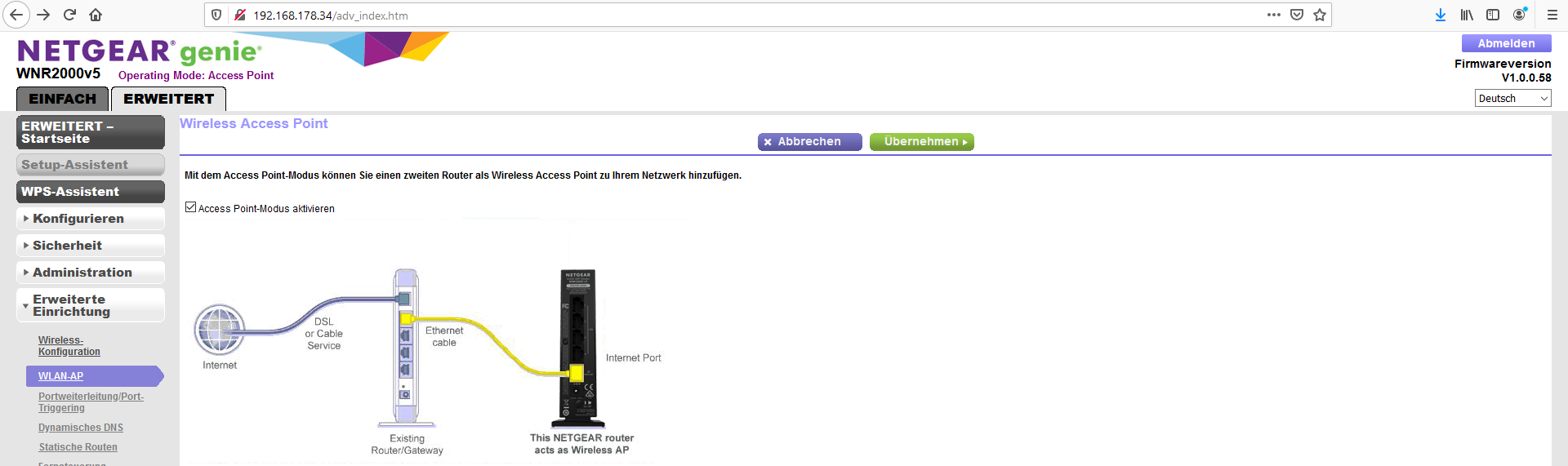Open the Firefox hamburger menu
This screenshot has height=466, width=1568.
coord(1552,15)
